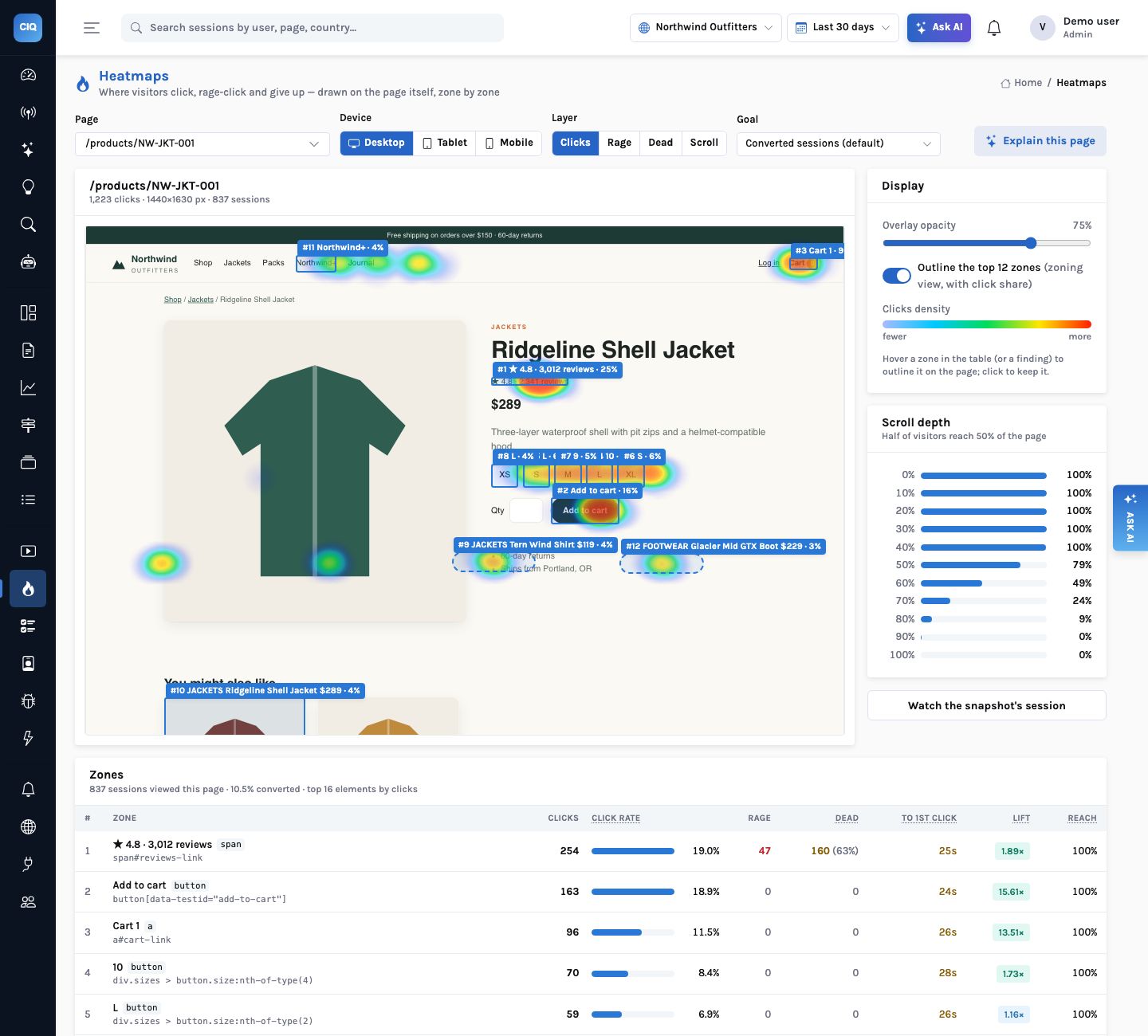Open the checklist sidebar icon

28,626
